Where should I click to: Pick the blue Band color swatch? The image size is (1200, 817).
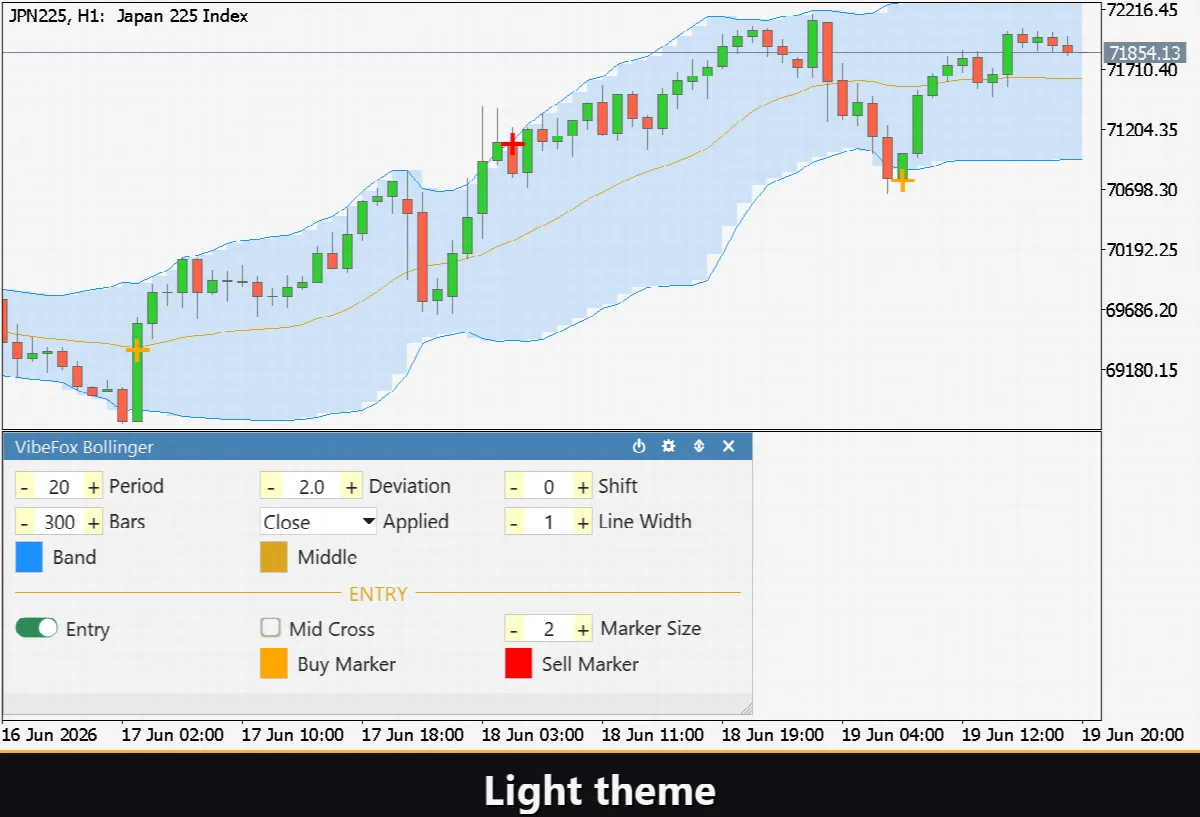[29, 558]
